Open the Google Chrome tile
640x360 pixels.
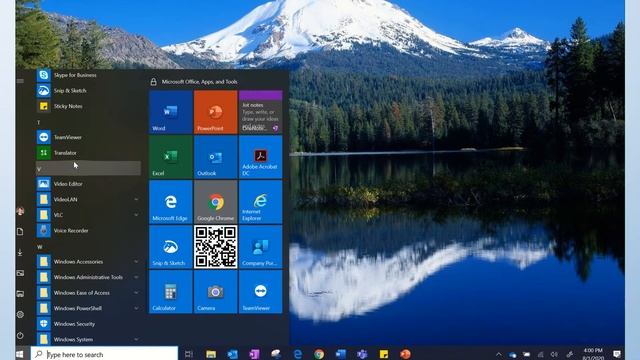[x=216, y=202]
